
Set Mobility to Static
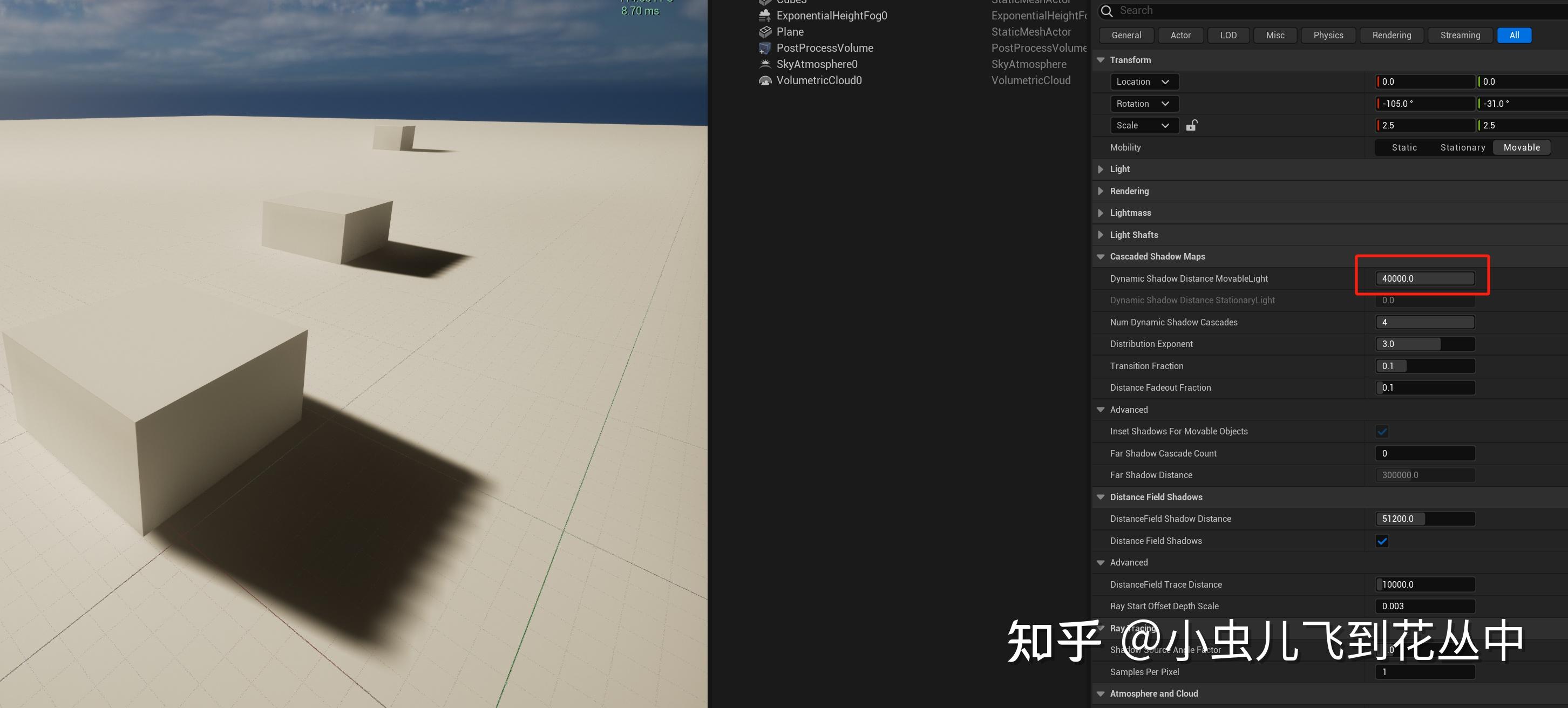pyautogui.click(x=1404, y=147)
